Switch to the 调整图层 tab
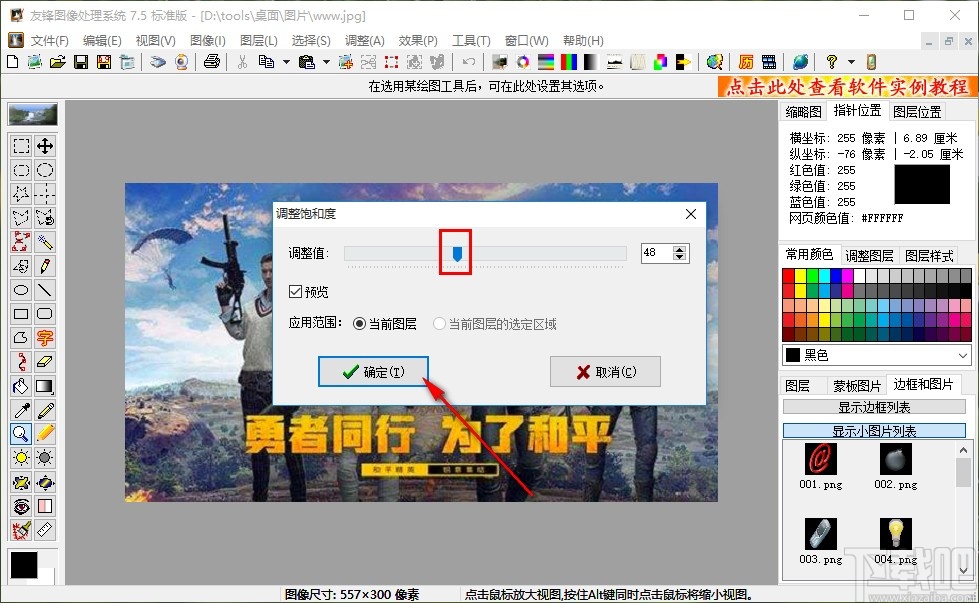Image resolution: width=979 pixels, height=603 pixels. (869, 256)
